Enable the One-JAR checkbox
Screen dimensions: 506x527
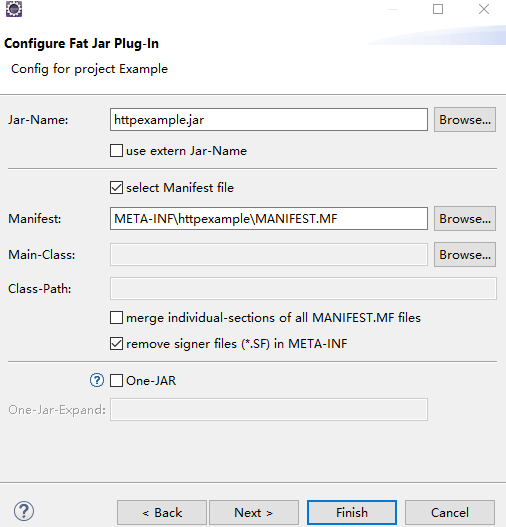(116, 381)
